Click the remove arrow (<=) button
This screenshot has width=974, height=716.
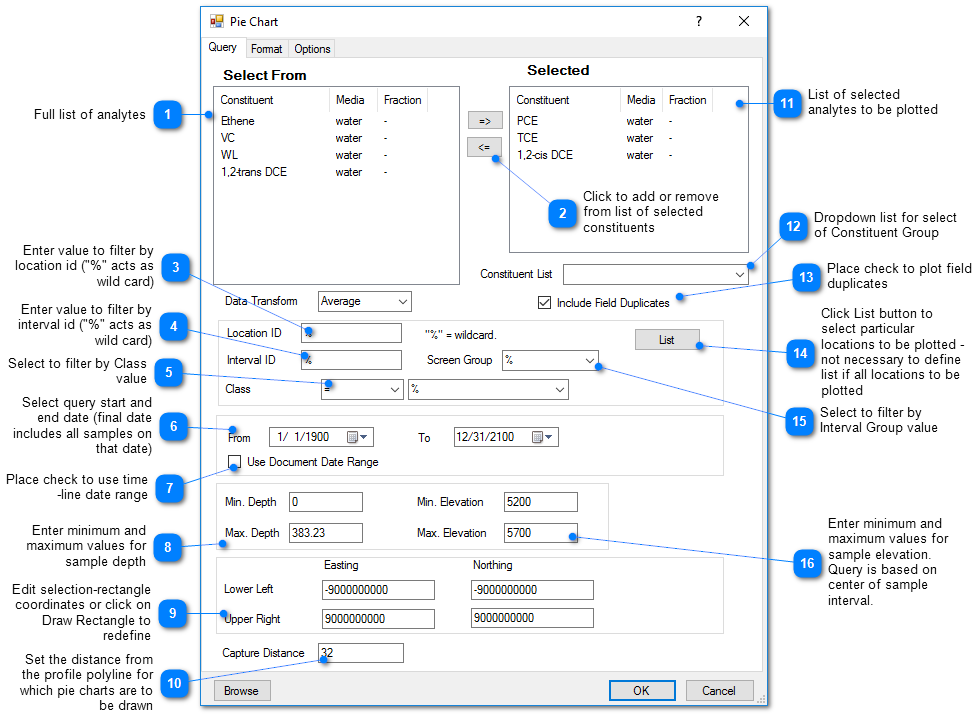click(484, 147)
